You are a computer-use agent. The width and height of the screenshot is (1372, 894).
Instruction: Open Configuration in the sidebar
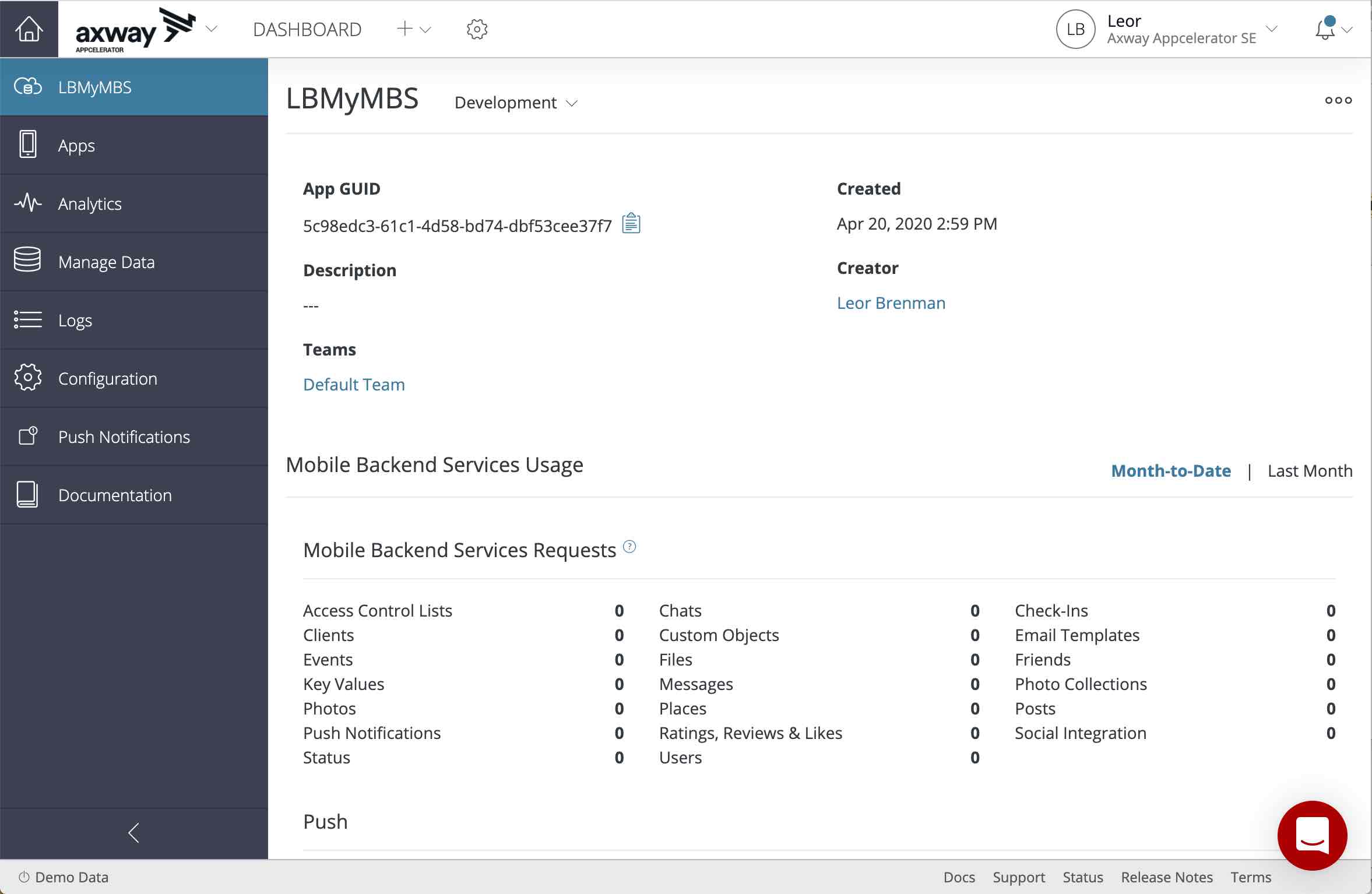tap(134, 378)
